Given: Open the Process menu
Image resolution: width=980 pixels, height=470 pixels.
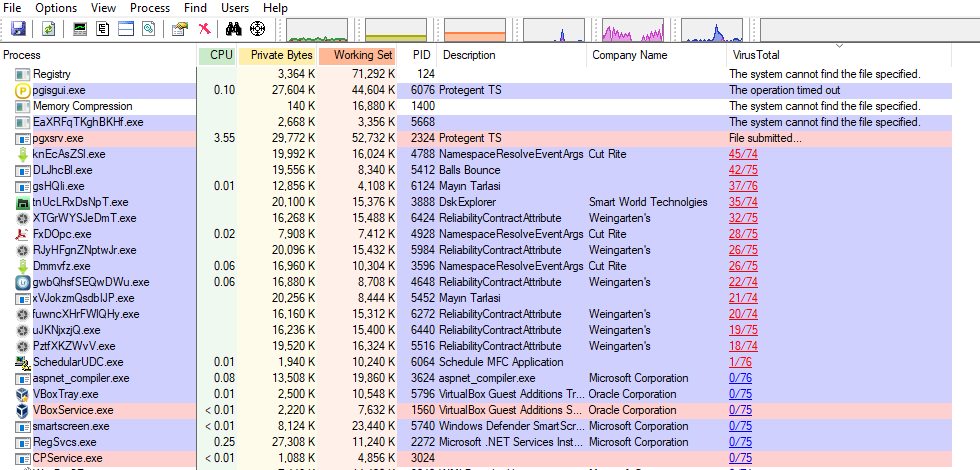Looking at the screenshot, I should 150,8.
